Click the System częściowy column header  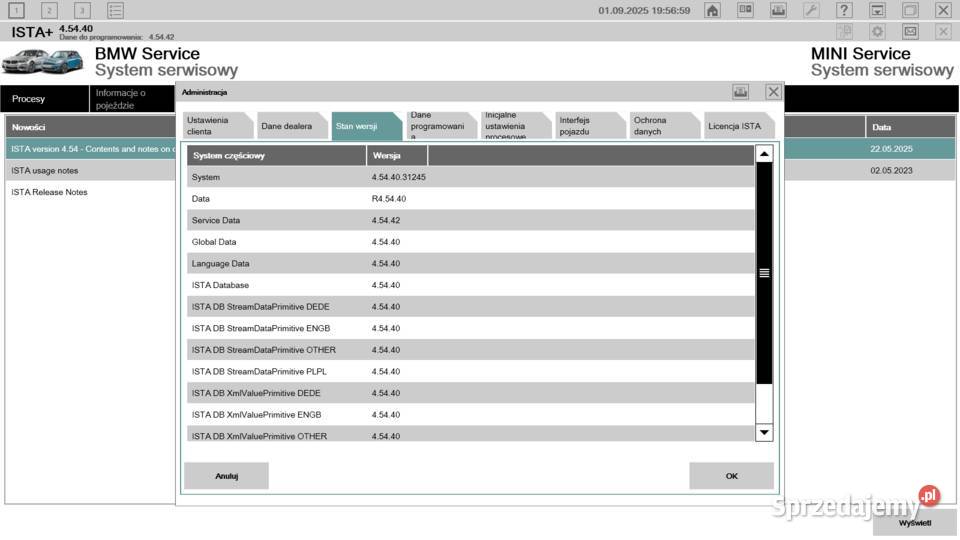pyautogui.click(x=276, y=156)
